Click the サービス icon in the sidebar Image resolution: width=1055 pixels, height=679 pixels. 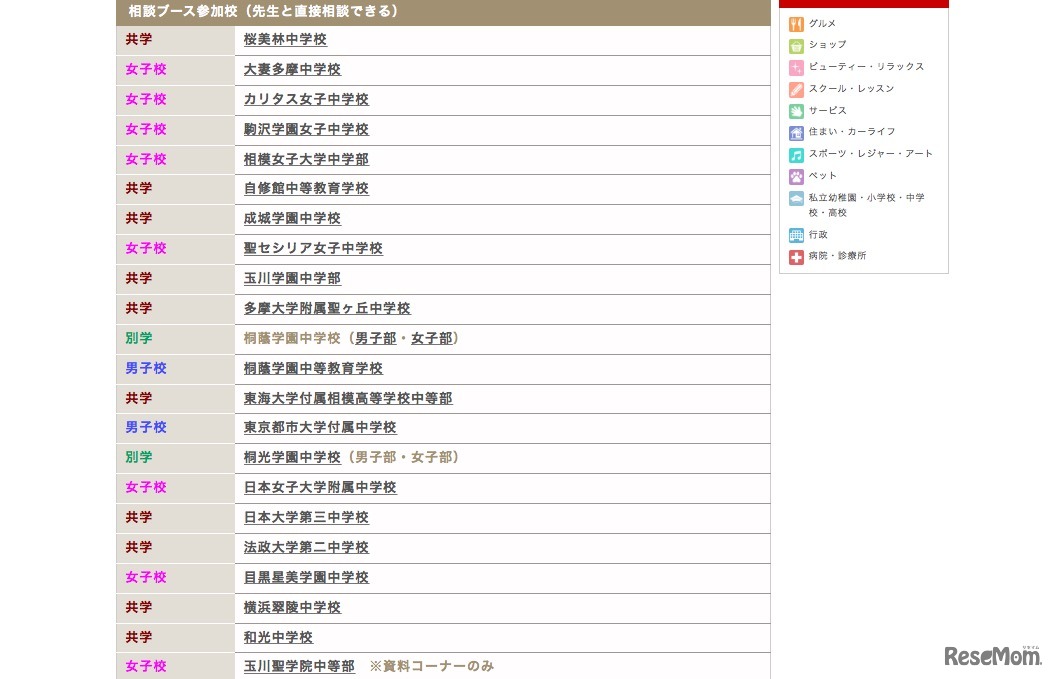click(x=795, y=110)
